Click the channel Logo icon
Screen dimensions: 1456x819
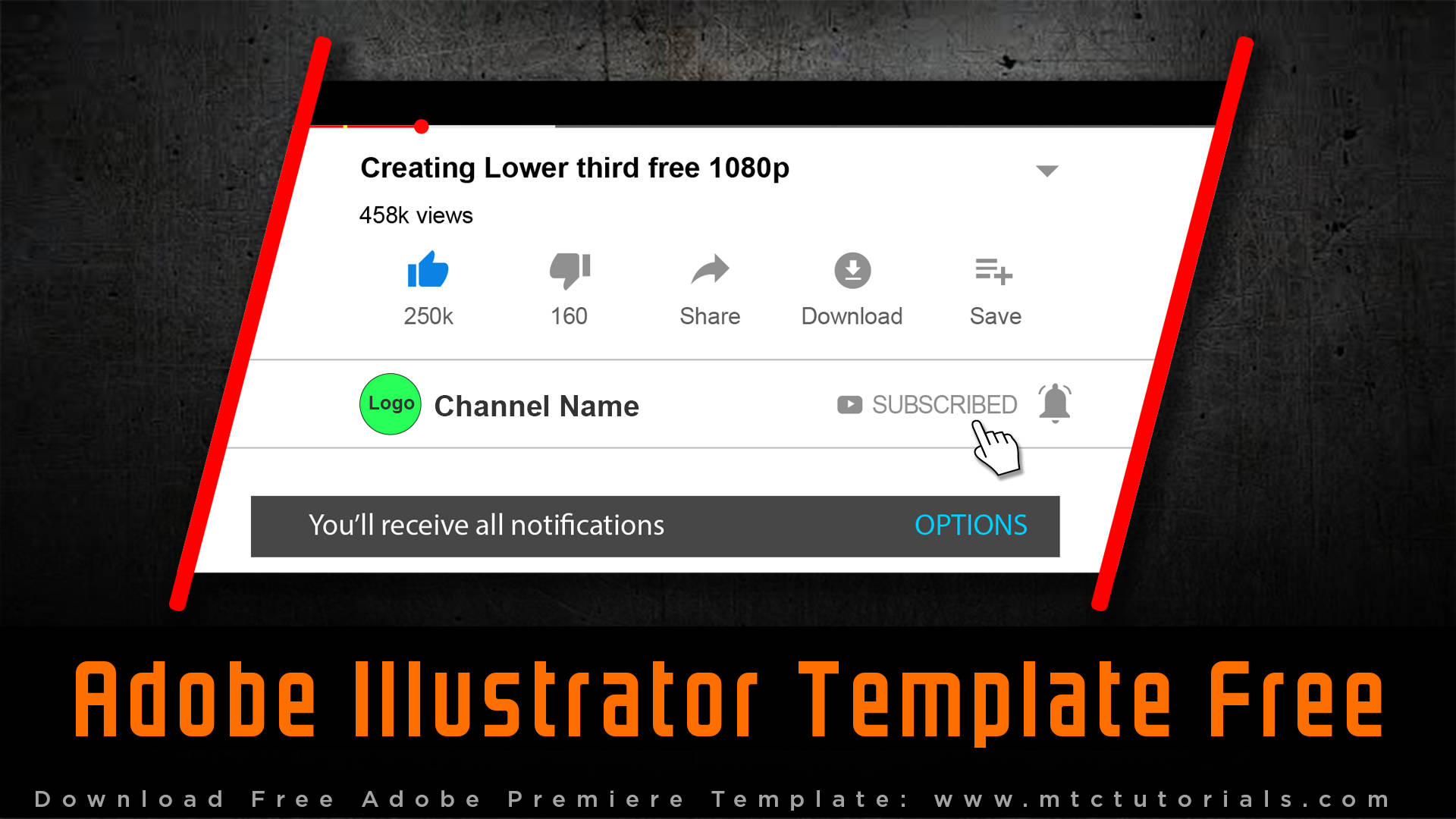pyautogui.click(x=389, y=403)
